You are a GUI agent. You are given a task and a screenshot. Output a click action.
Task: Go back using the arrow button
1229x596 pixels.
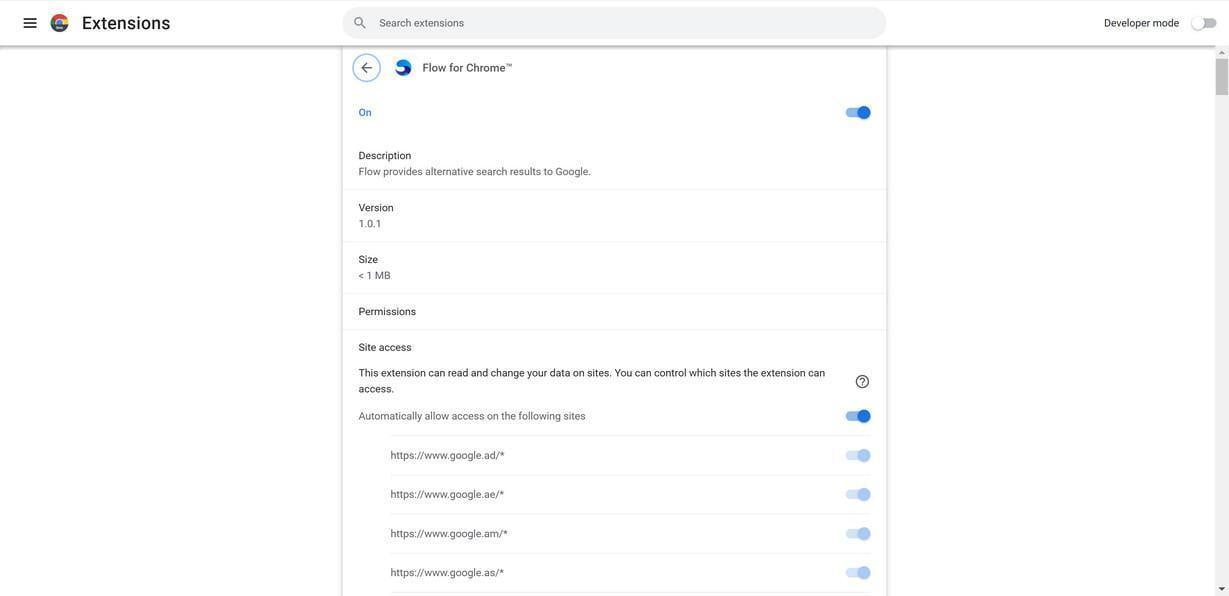coord(366,68)
